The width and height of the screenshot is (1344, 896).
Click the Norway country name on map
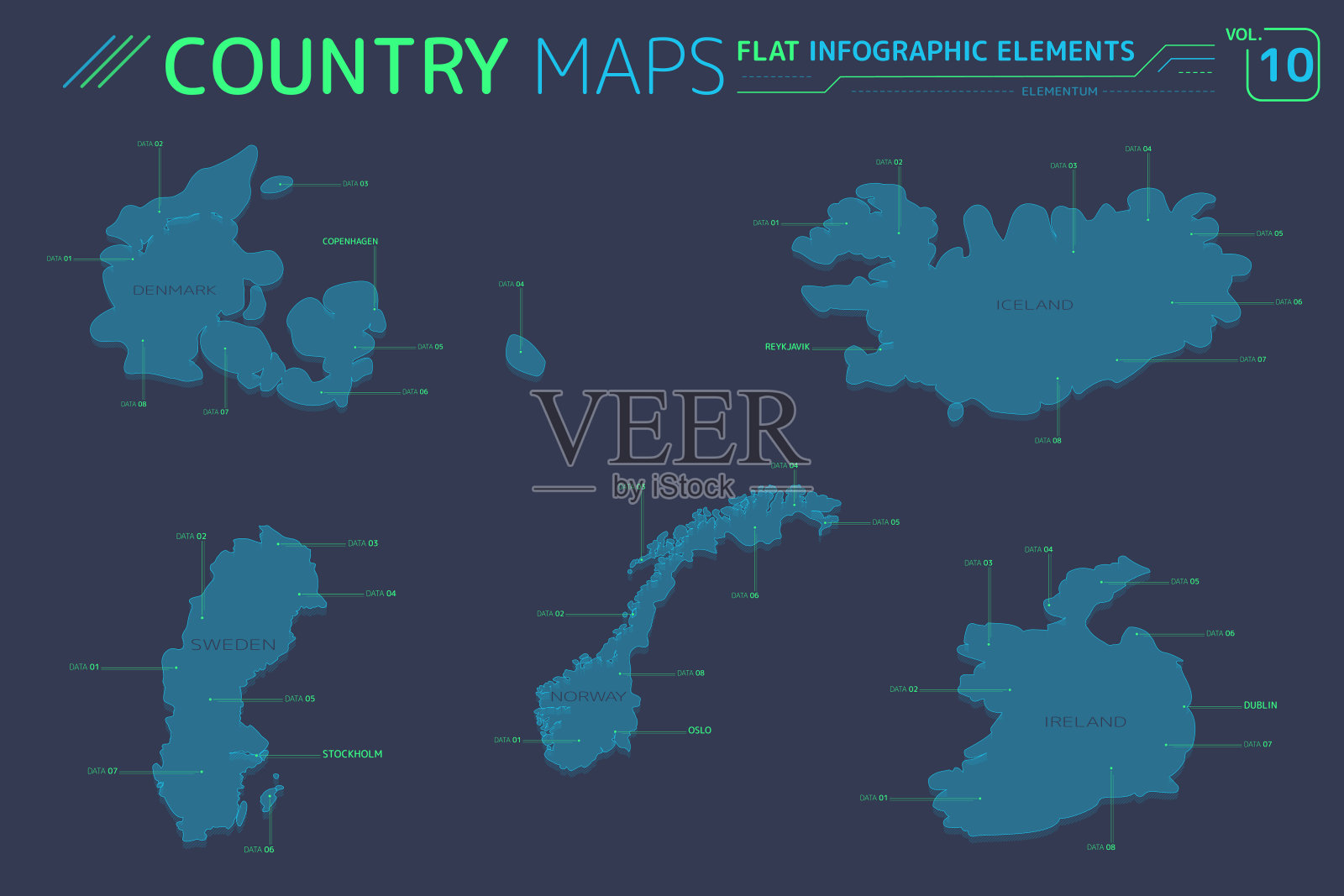click(588, 696)
